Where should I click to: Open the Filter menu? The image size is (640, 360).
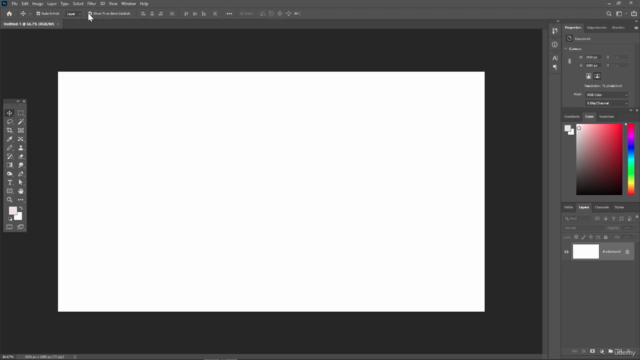point(91,4)
